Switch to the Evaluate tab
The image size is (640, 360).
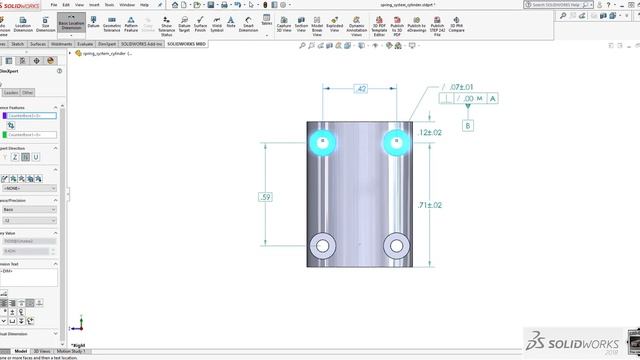[85, 44]
